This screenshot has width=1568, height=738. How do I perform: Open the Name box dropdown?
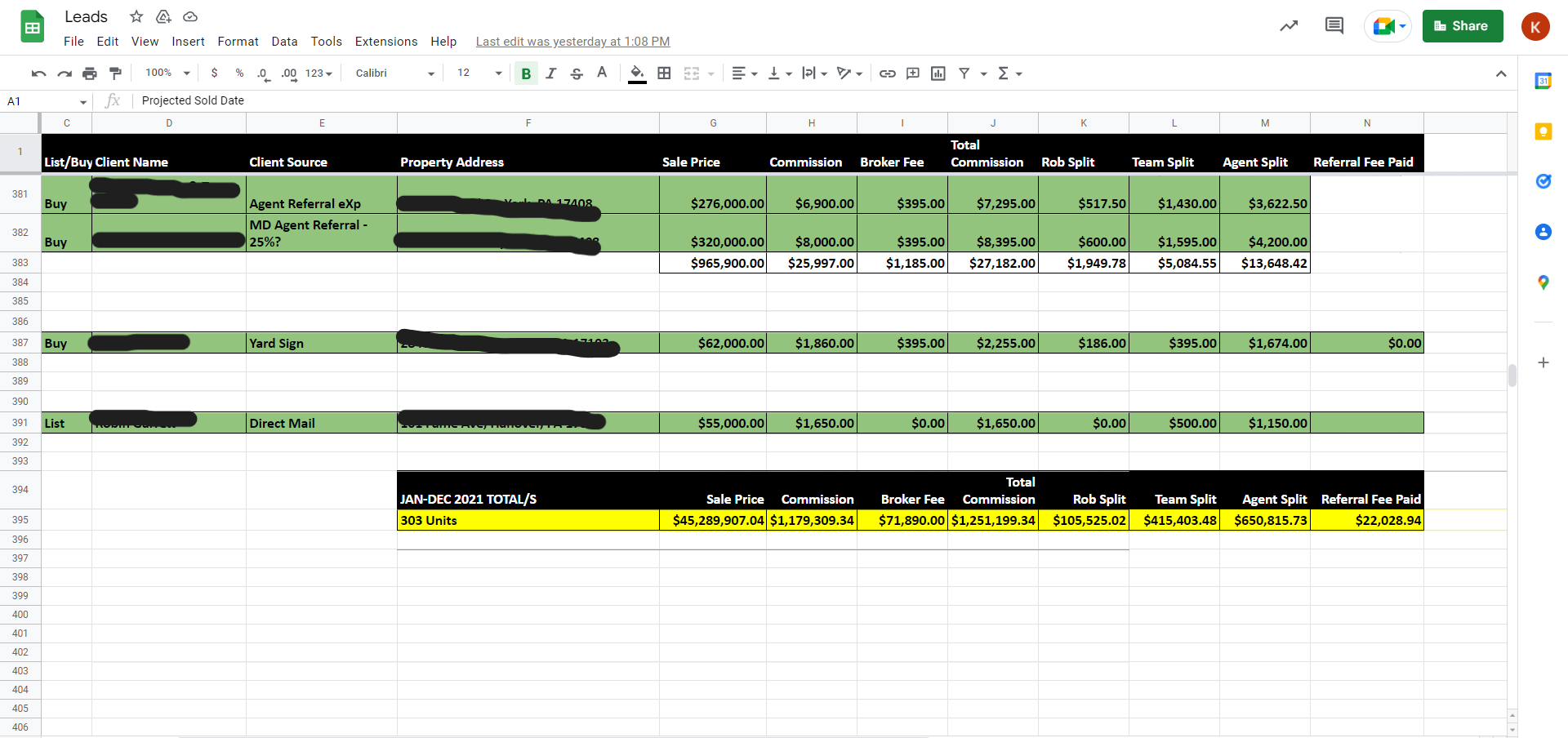coord(83,101)
